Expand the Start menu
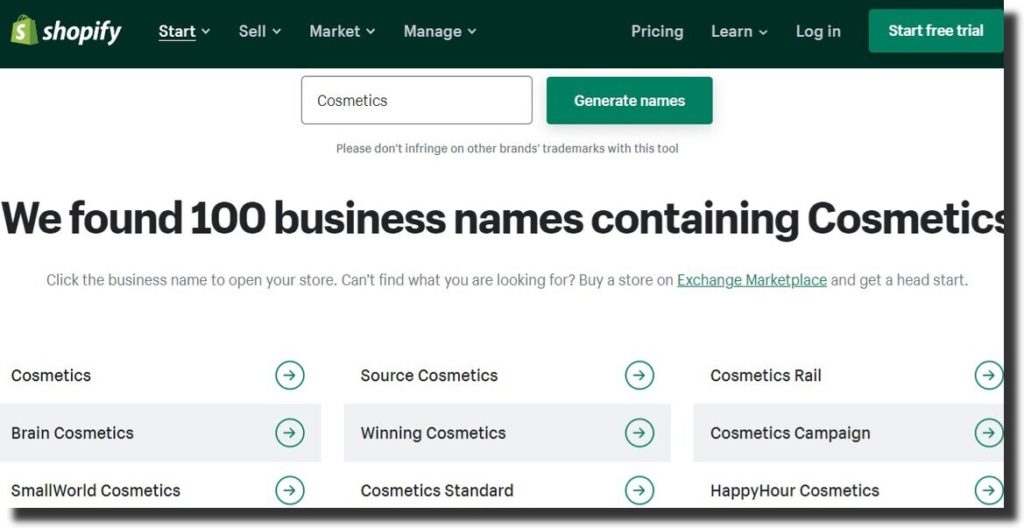The height and width of the screenshot is (528, 1024). [184, 31]
